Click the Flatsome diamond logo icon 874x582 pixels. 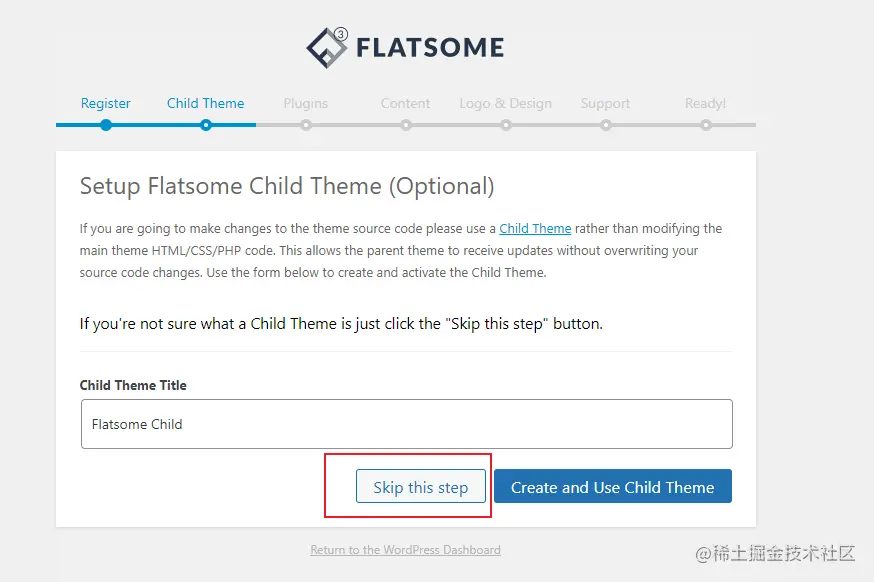(x=327, y=47)
